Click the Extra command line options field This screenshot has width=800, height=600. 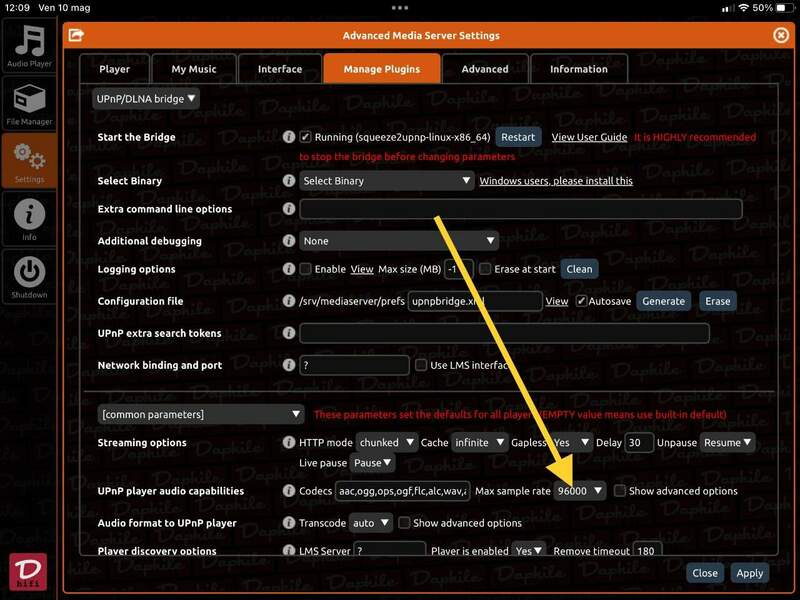pyautogui.click(x=520, y=209)
